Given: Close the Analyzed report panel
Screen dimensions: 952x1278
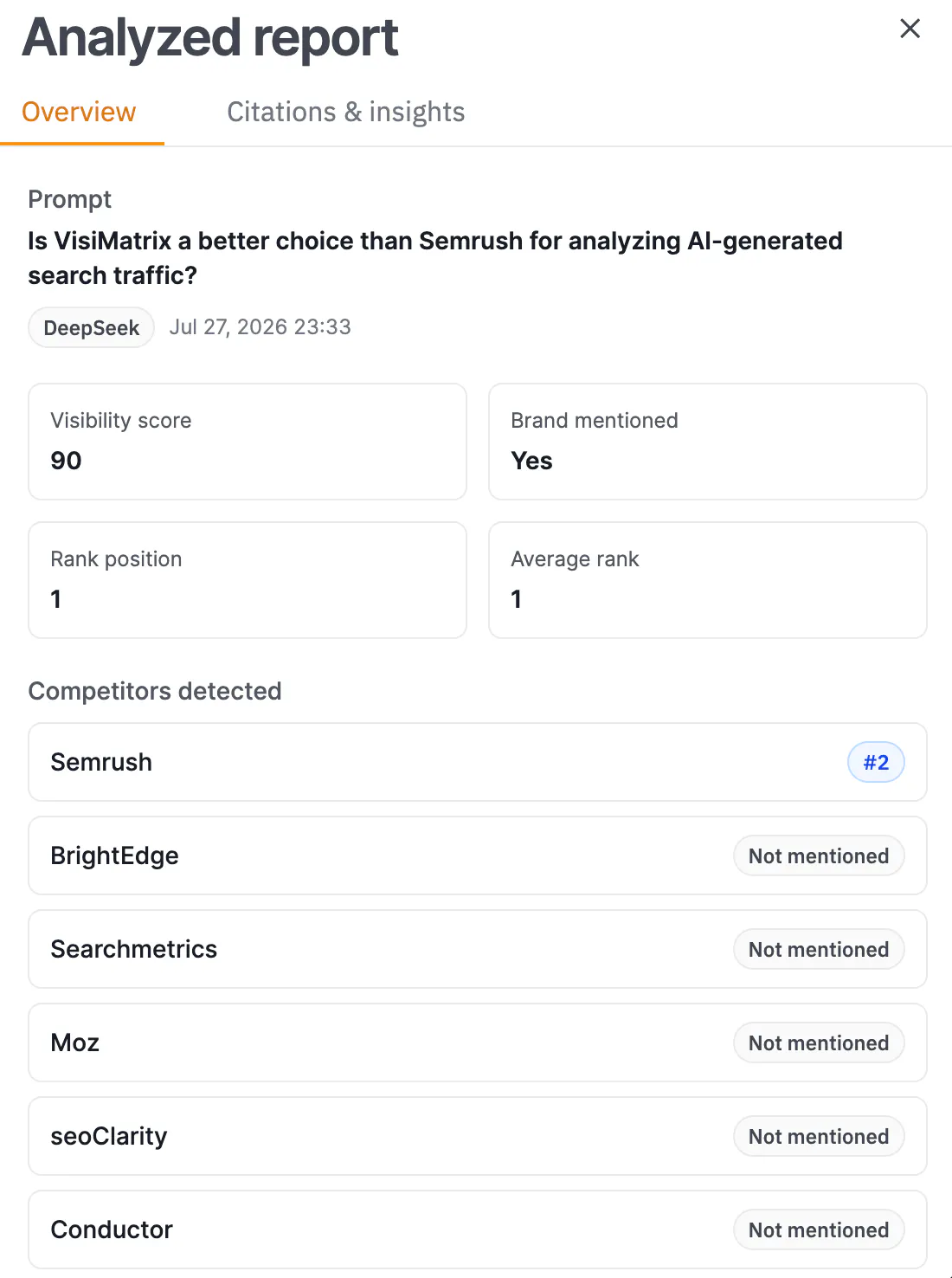Looking at the screenshot, I should pyautogui.click(x=910, y=29).
